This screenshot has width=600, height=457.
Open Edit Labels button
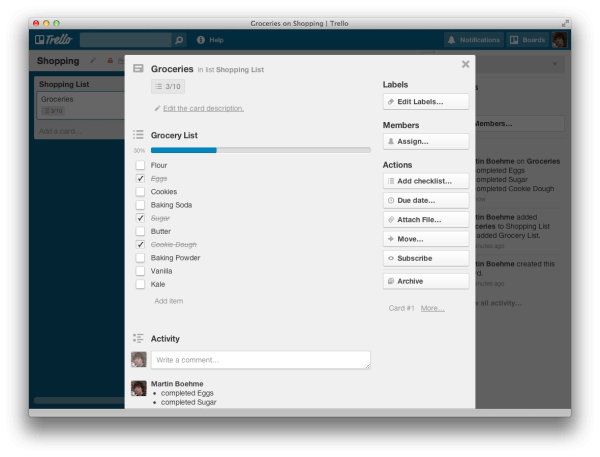pos(426,101)
